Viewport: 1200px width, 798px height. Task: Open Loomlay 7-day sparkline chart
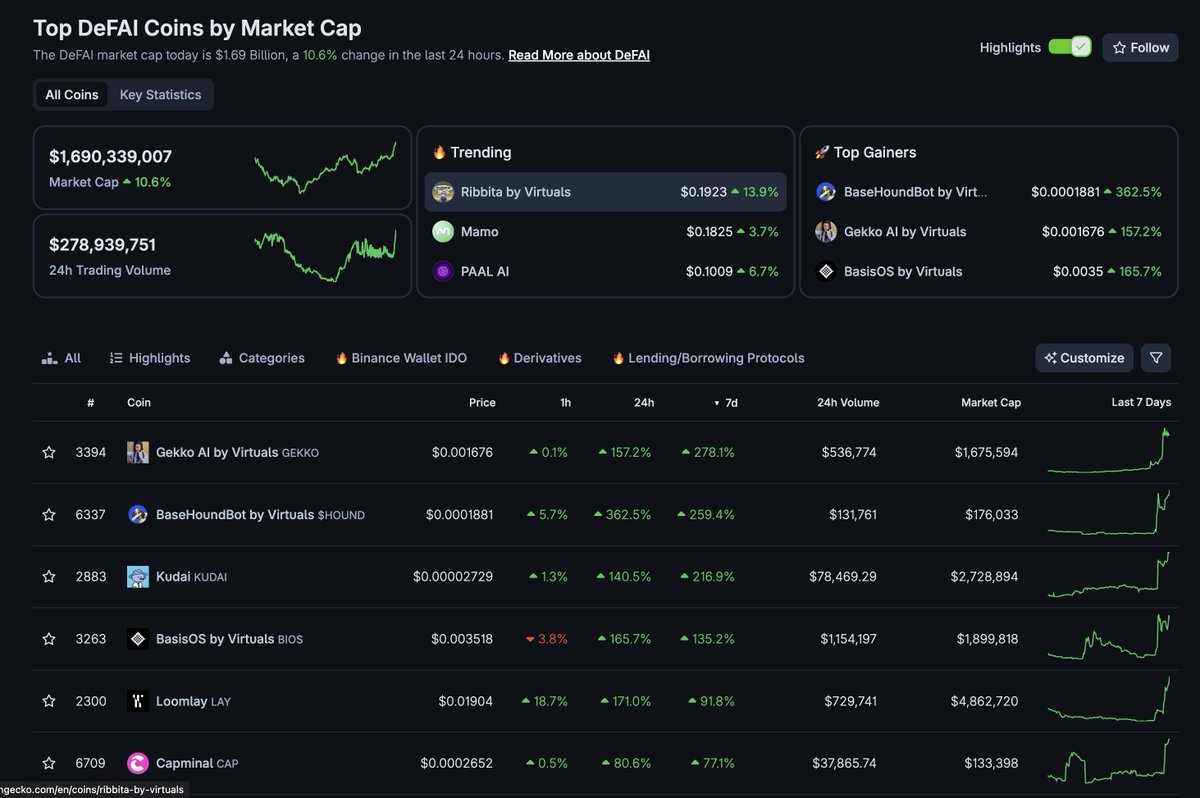(x=1109, y=699)
